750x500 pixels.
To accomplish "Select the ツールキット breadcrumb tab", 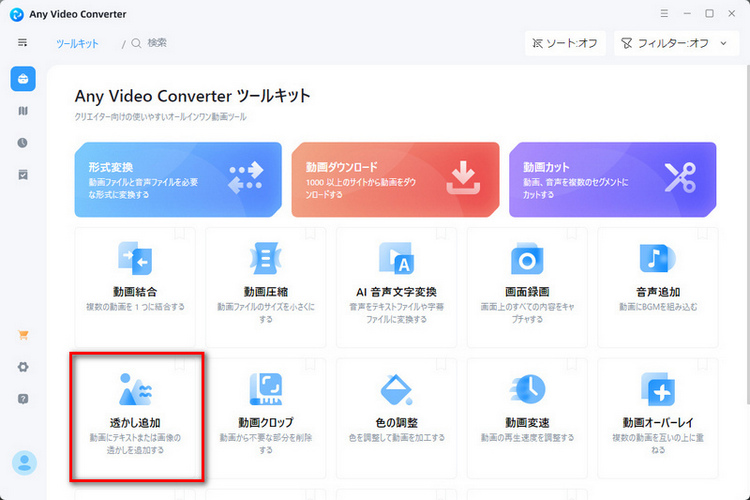I will pyautogui.click(x=77, y=44).
